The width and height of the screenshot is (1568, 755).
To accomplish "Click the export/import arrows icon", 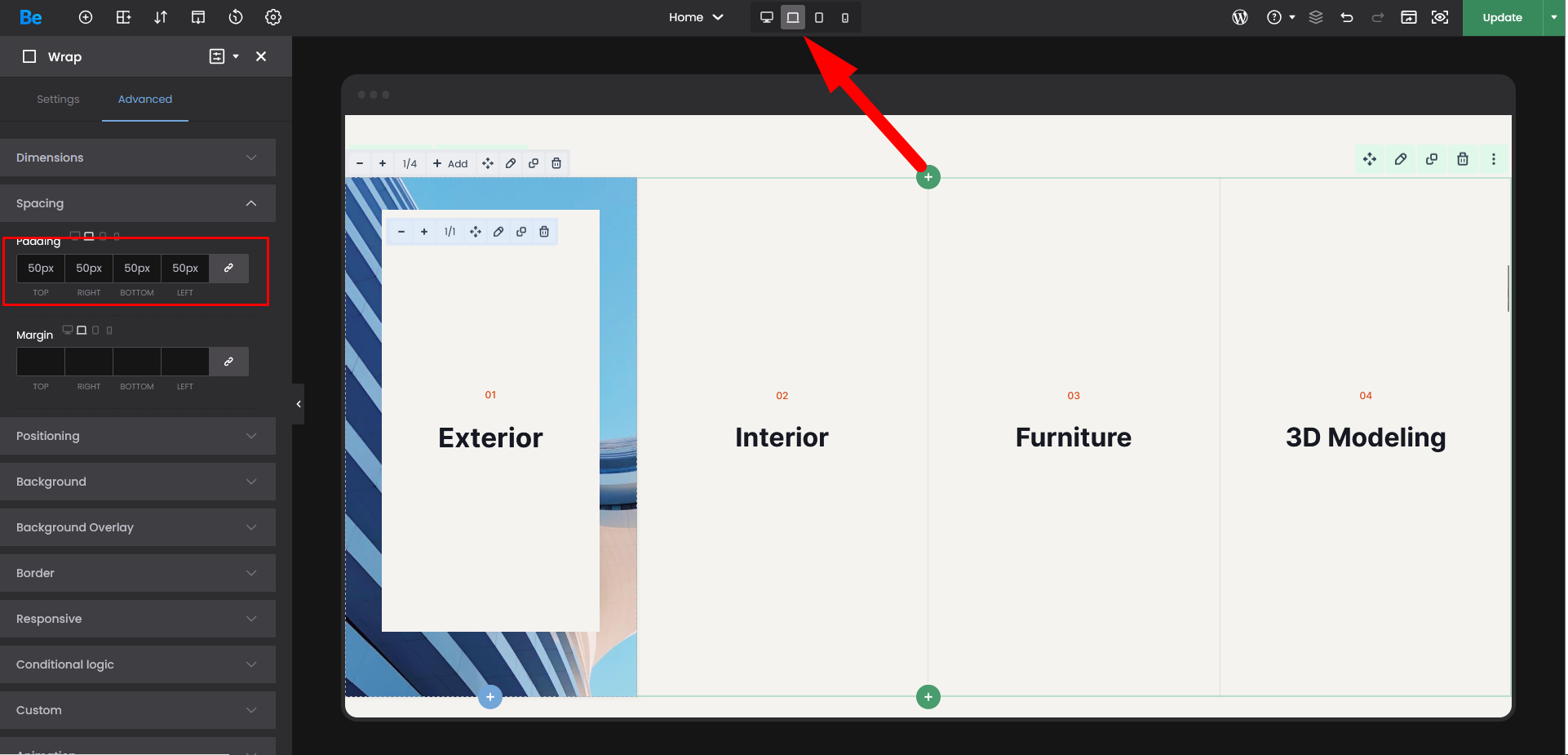I will (161, 17).
